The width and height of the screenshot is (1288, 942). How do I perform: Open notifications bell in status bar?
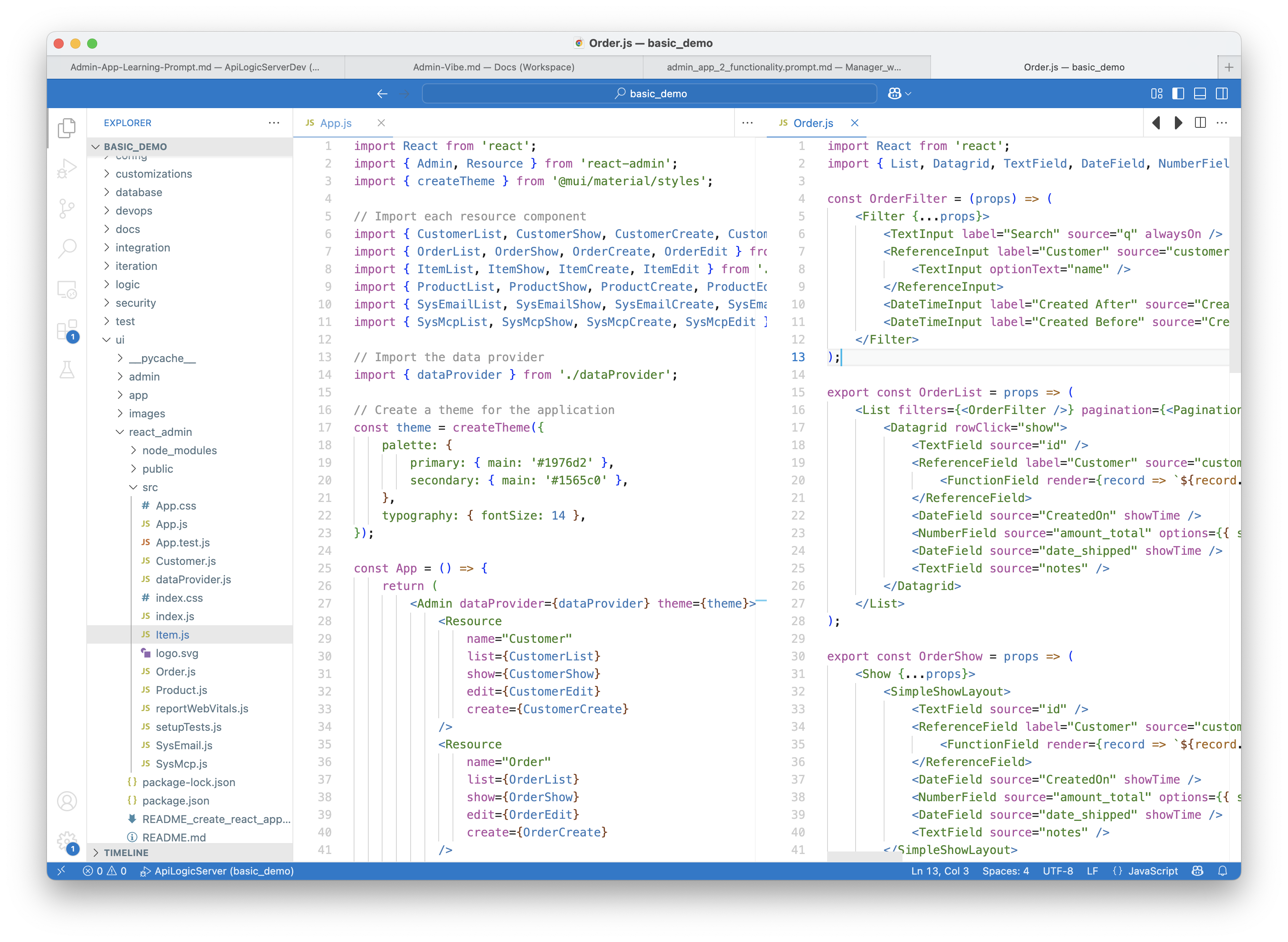pyautogui.click(x=1222, y=871)
